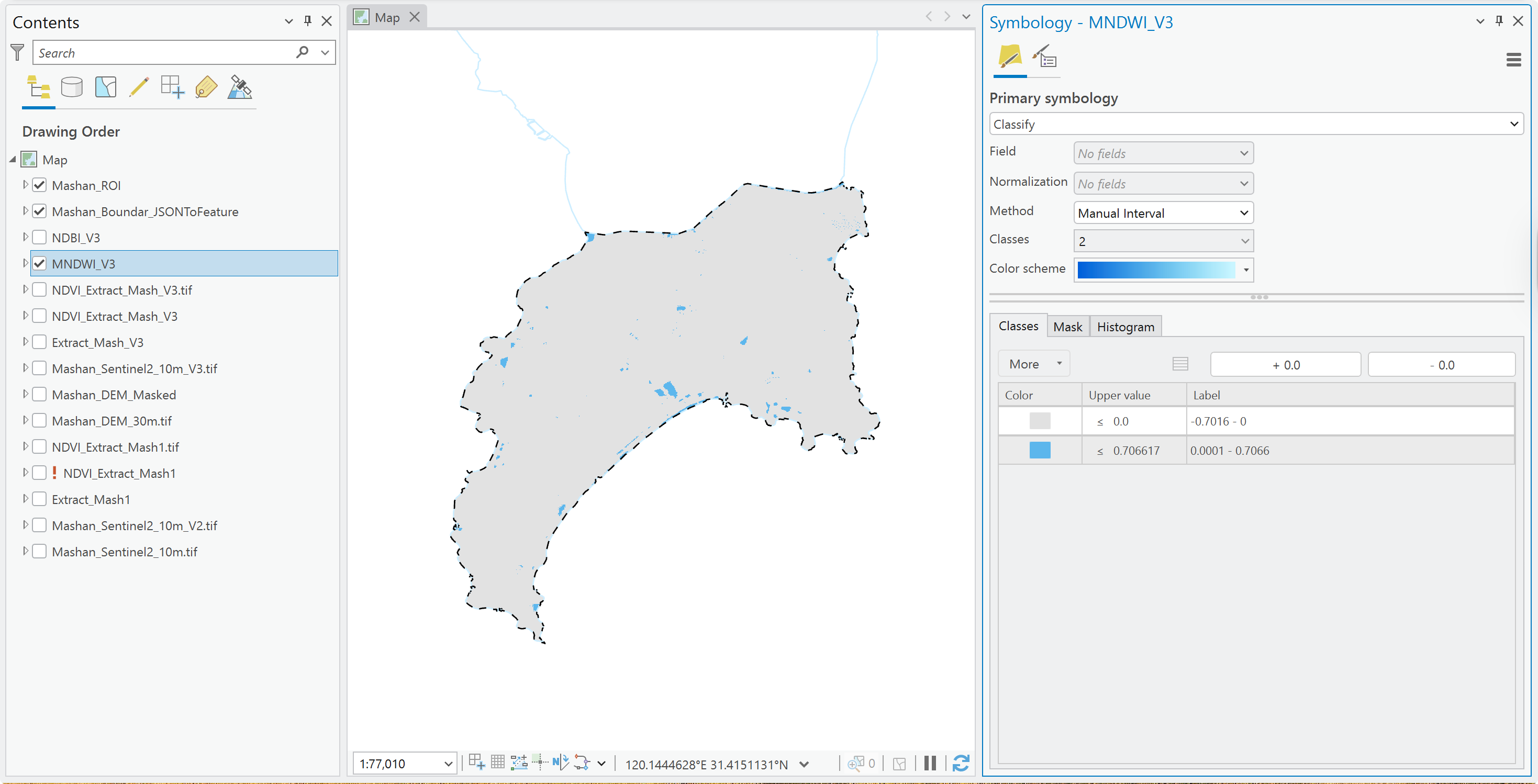Image resolution: width=1538 pixels, height=784 pixels.
Task: Select List By Editing pencil icon
Action: pos(139,87)
